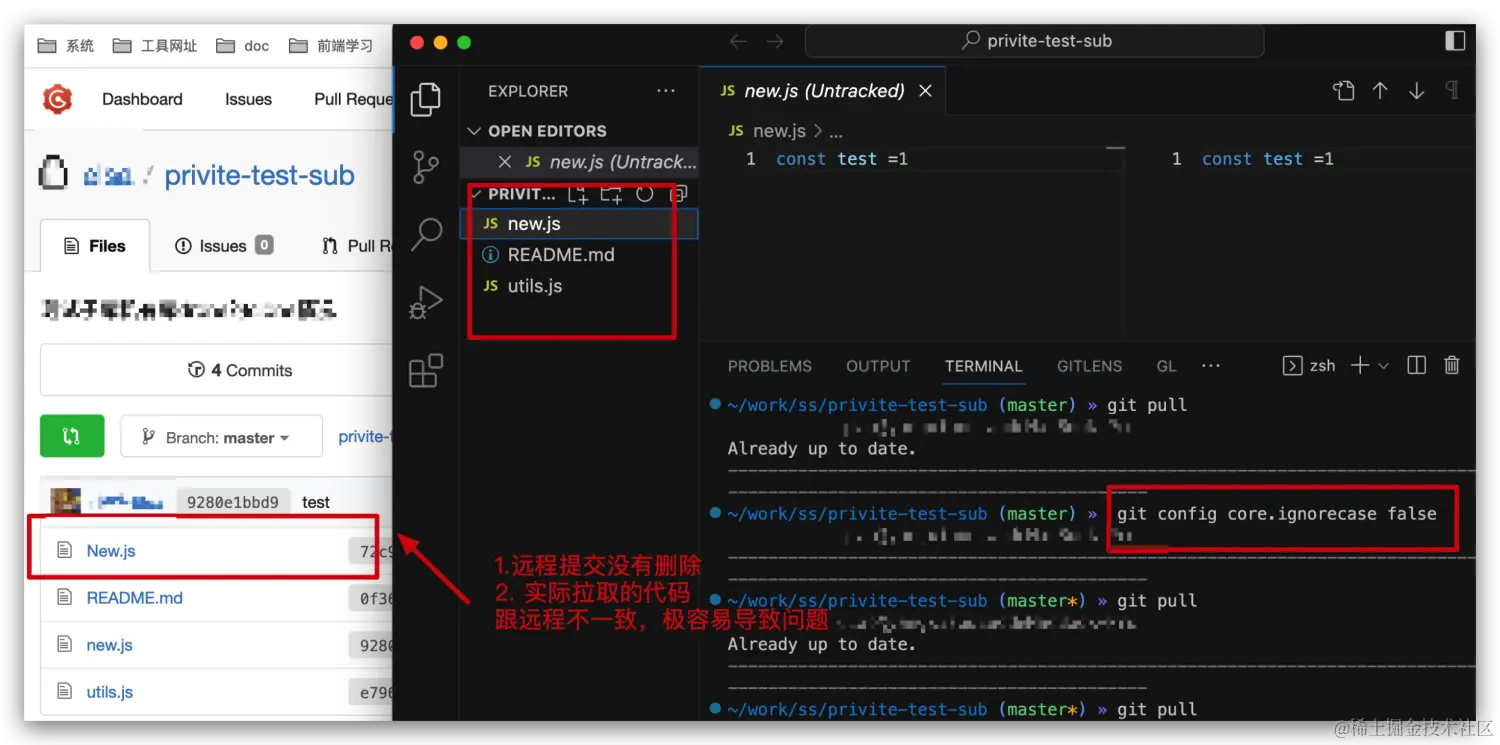This screenshot has width=1500, height=745.
Task: Go to home via the Gitea logo
Action: coord(58,99)
